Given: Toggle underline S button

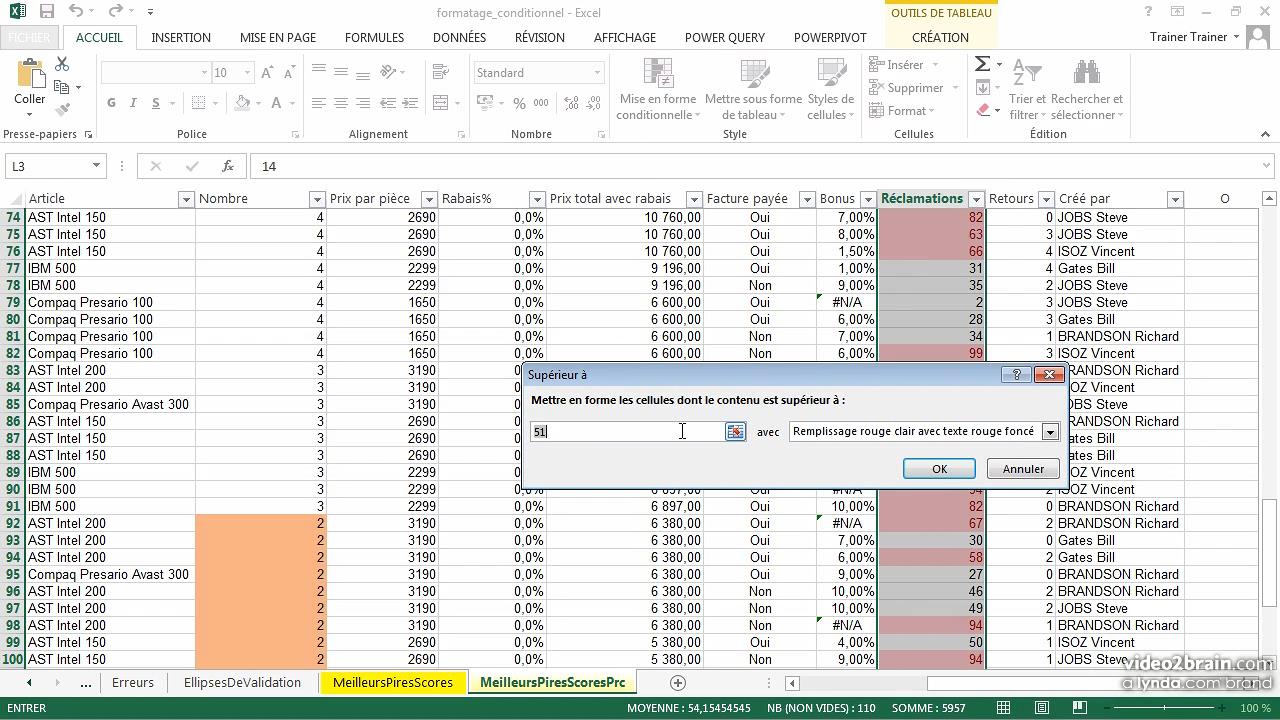Looking at the screenshot, I should (x=156, y=103).
